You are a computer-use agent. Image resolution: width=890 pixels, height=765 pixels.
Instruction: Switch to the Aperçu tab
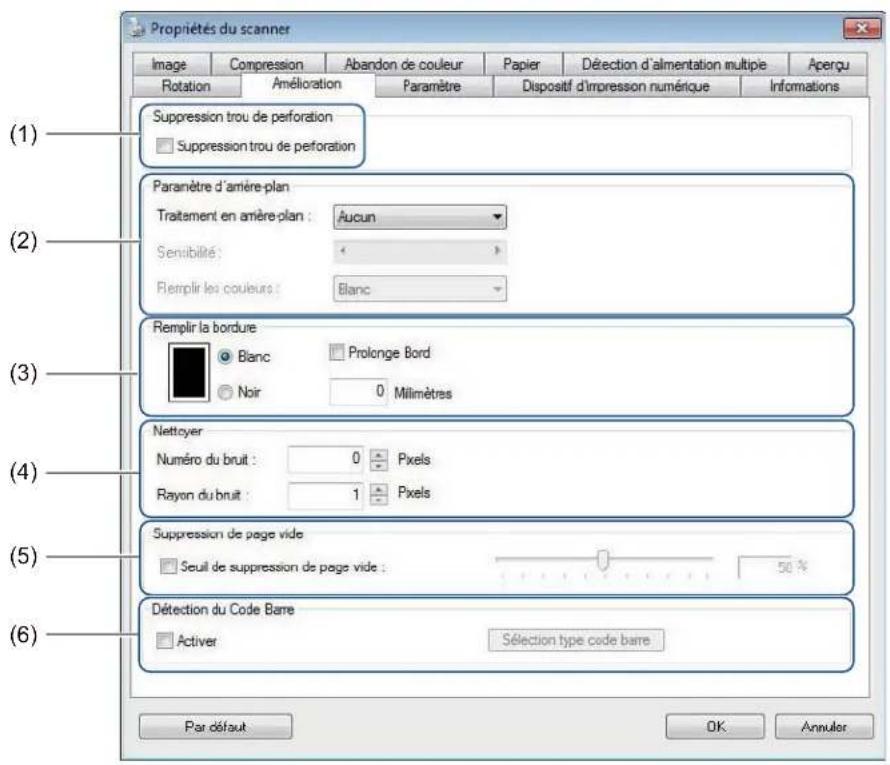[x=828, y=64]
